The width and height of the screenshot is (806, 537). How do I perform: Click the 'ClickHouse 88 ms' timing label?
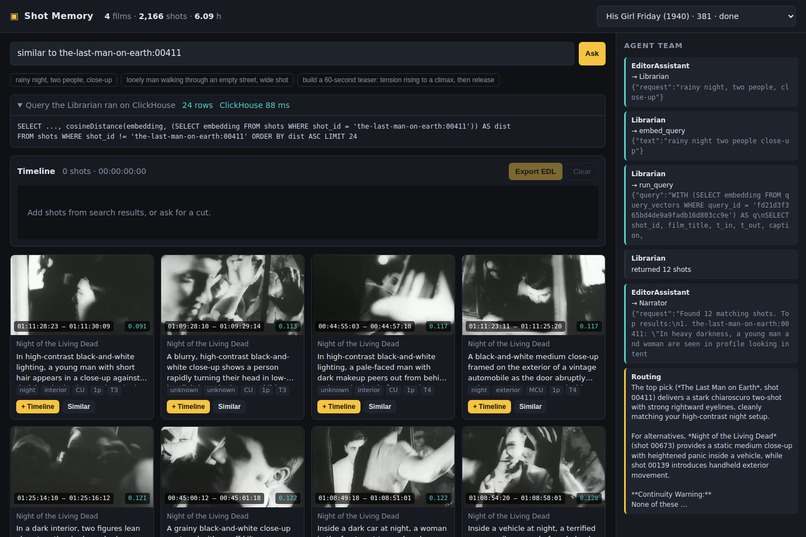pos(254,105)
